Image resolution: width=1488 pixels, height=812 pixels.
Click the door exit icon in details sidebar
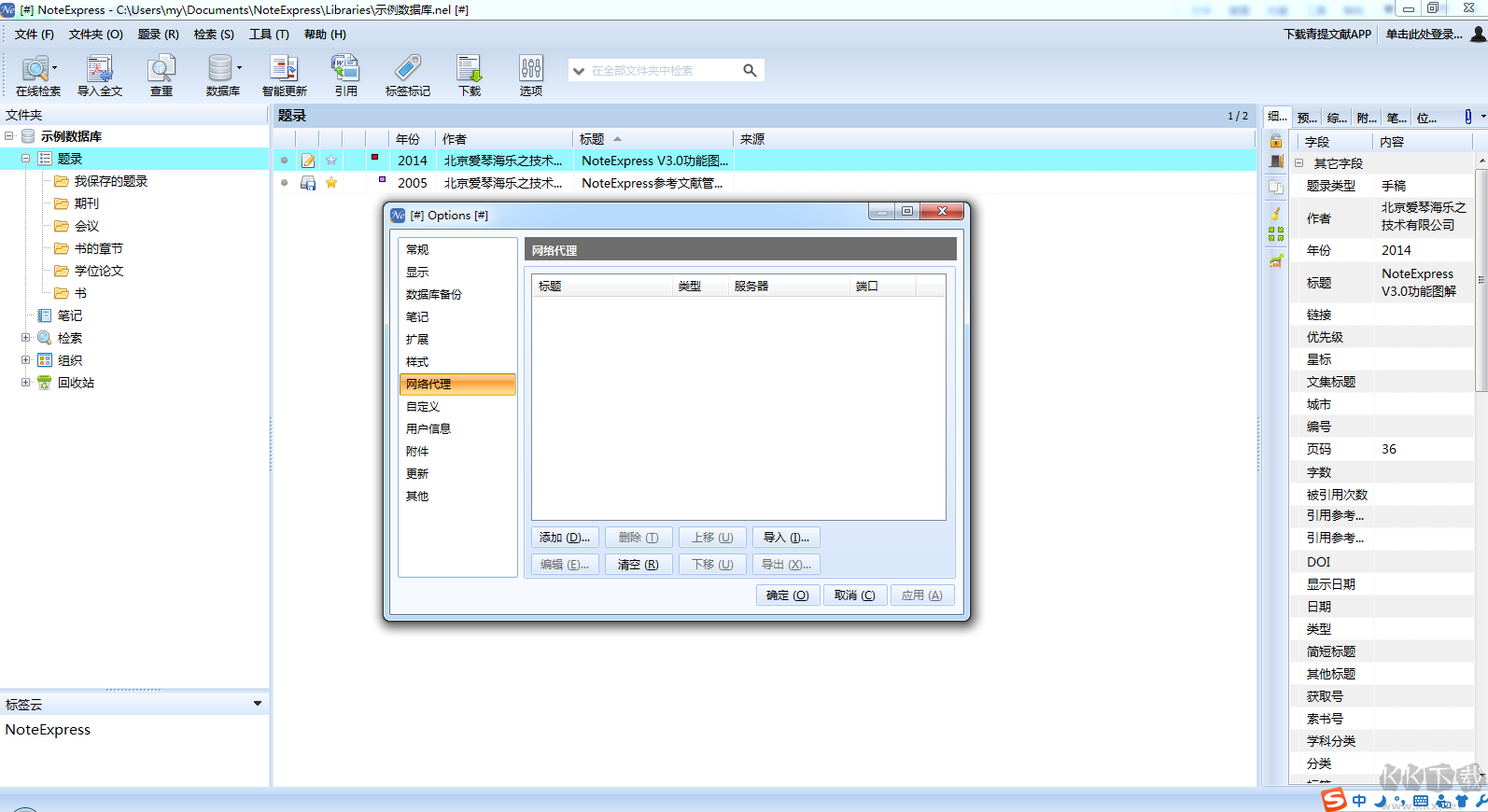pyautogui.click(x=1276, y=161)
